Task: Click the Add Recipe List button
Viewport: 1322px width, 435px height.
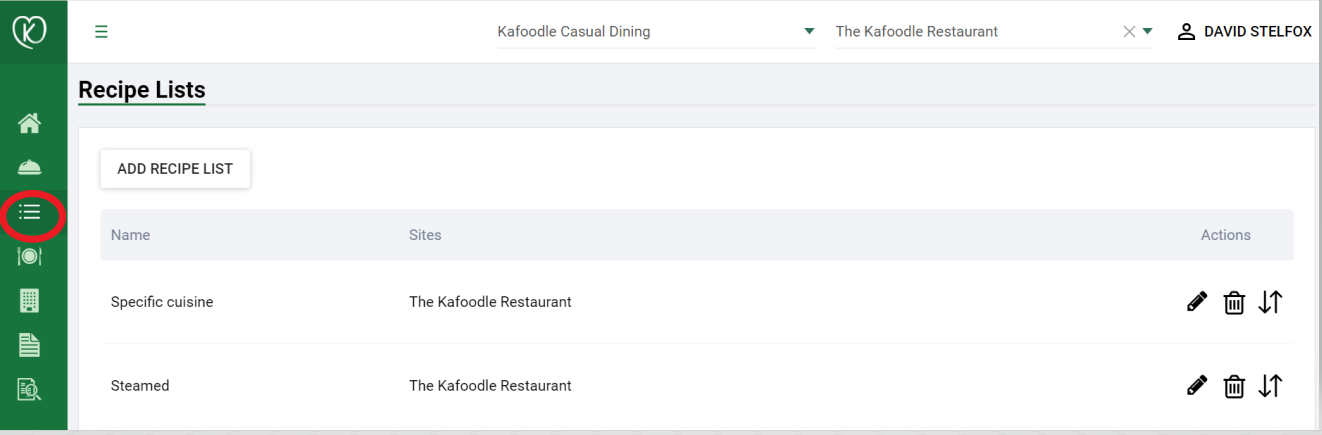Action: 175,169
